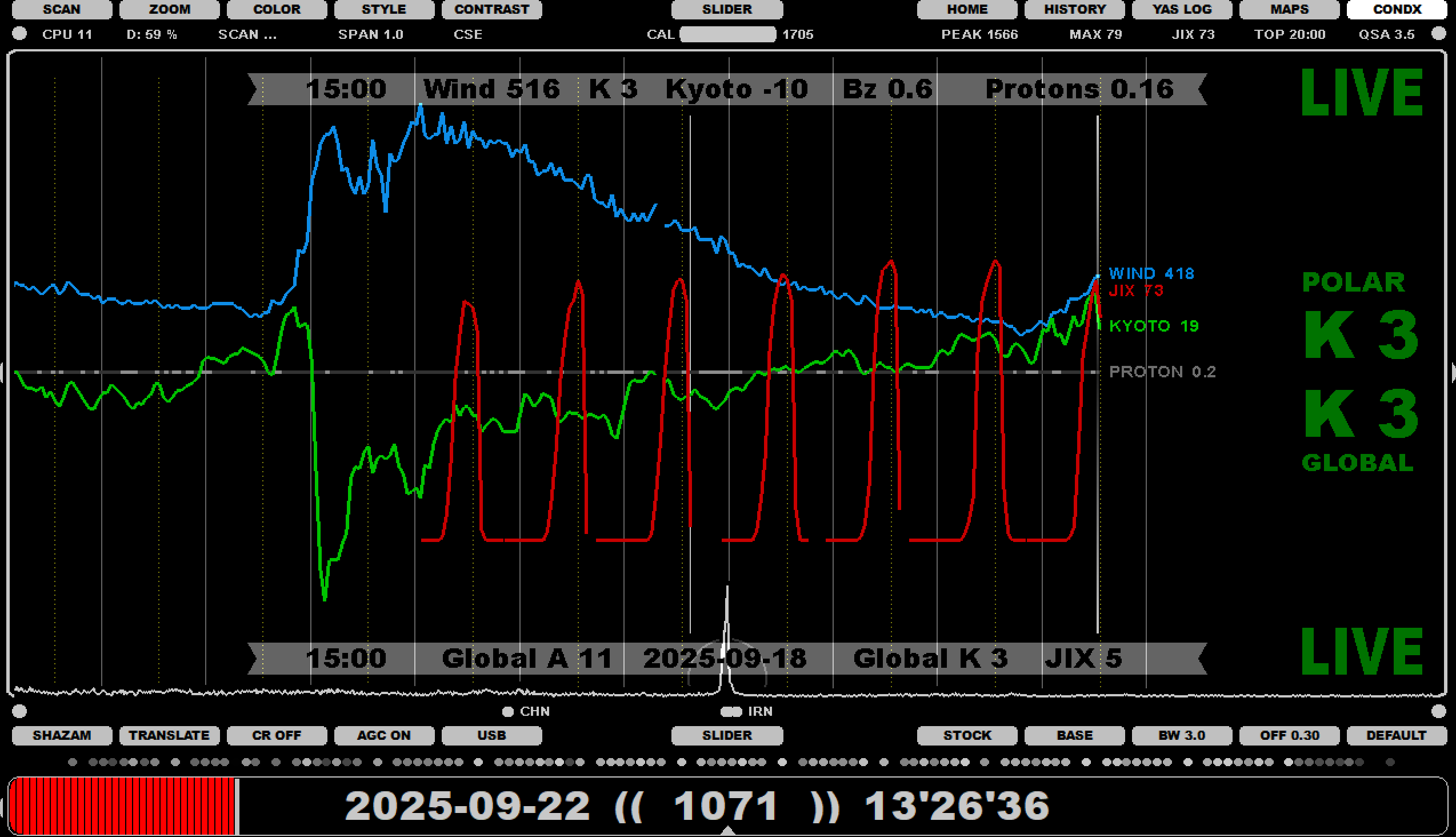This screenshot has width=1456, height=837.
Task: Toggle AGC ON setting
Action: tap(384, 735)
